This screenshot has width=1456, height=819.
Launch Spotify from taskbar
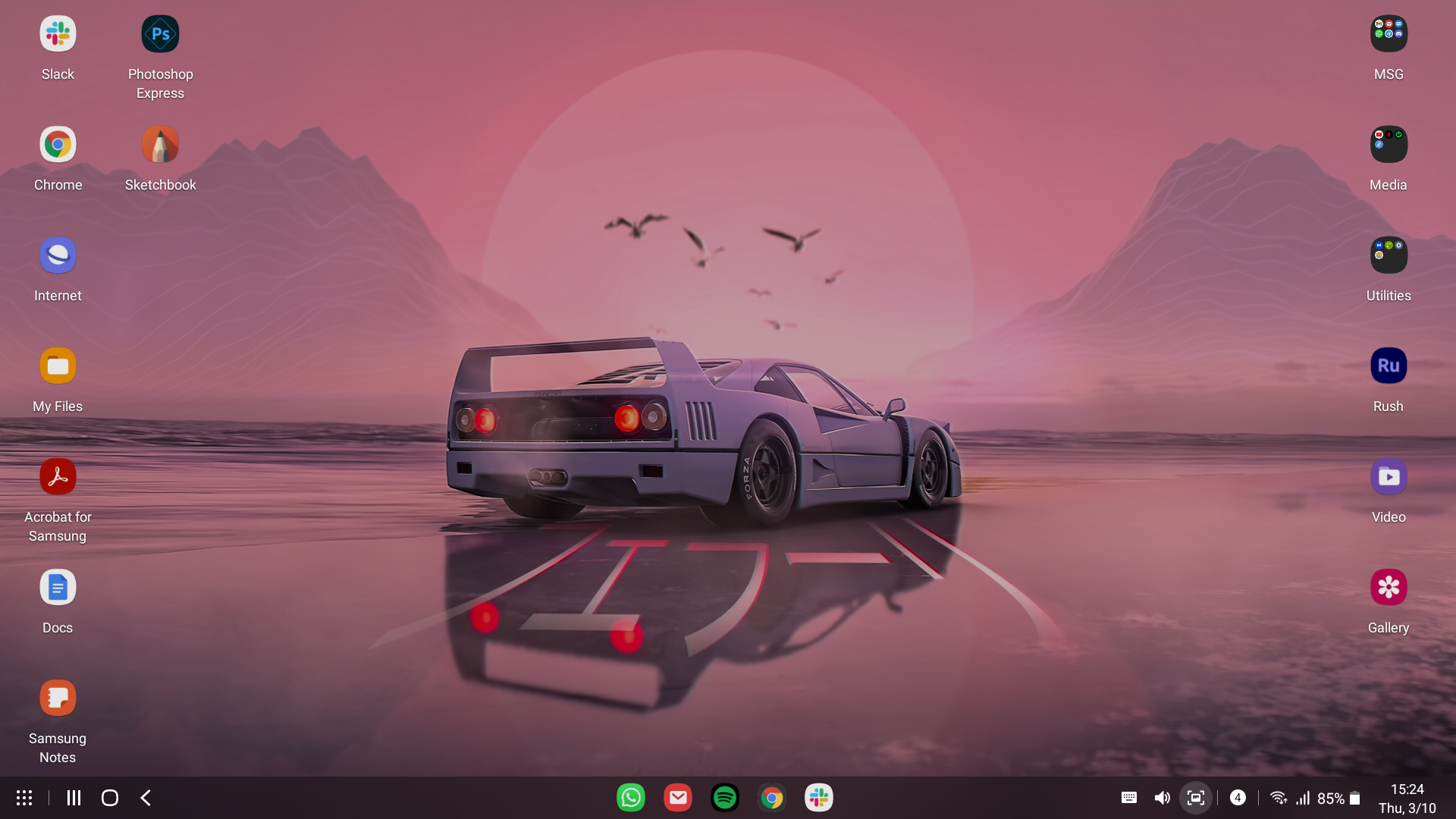[x=725, y=797]
